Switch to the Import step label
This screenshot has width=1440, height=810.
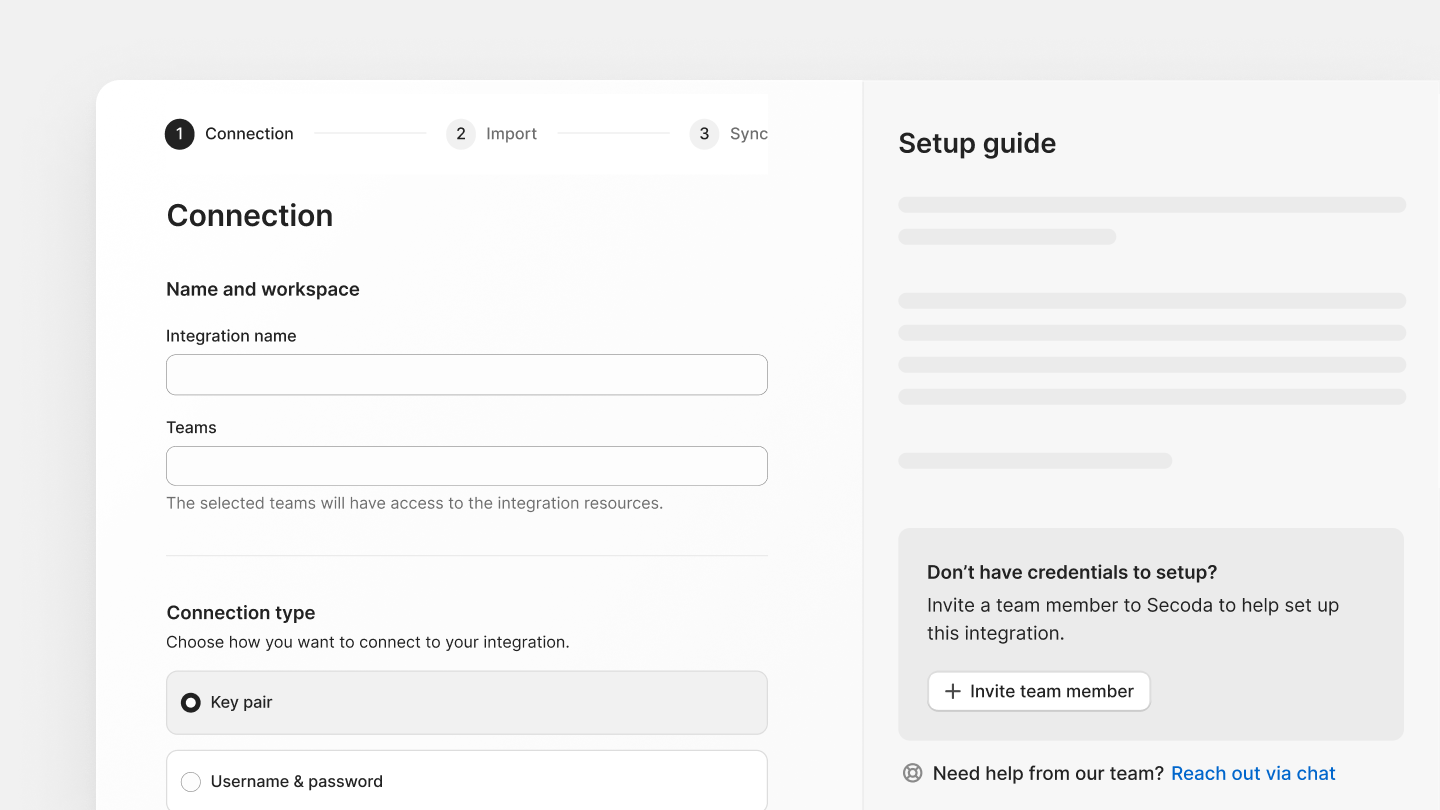point(511,134)
